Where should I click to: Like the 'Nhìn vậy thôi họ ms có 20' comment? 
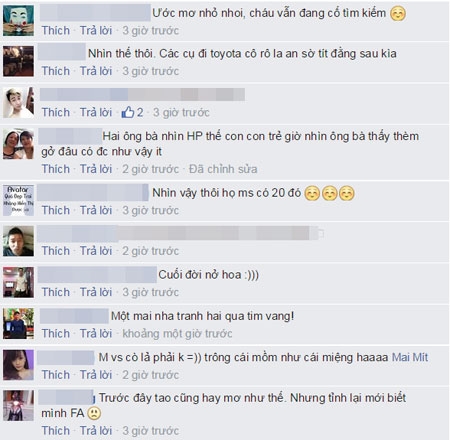[x=56, y=210]
